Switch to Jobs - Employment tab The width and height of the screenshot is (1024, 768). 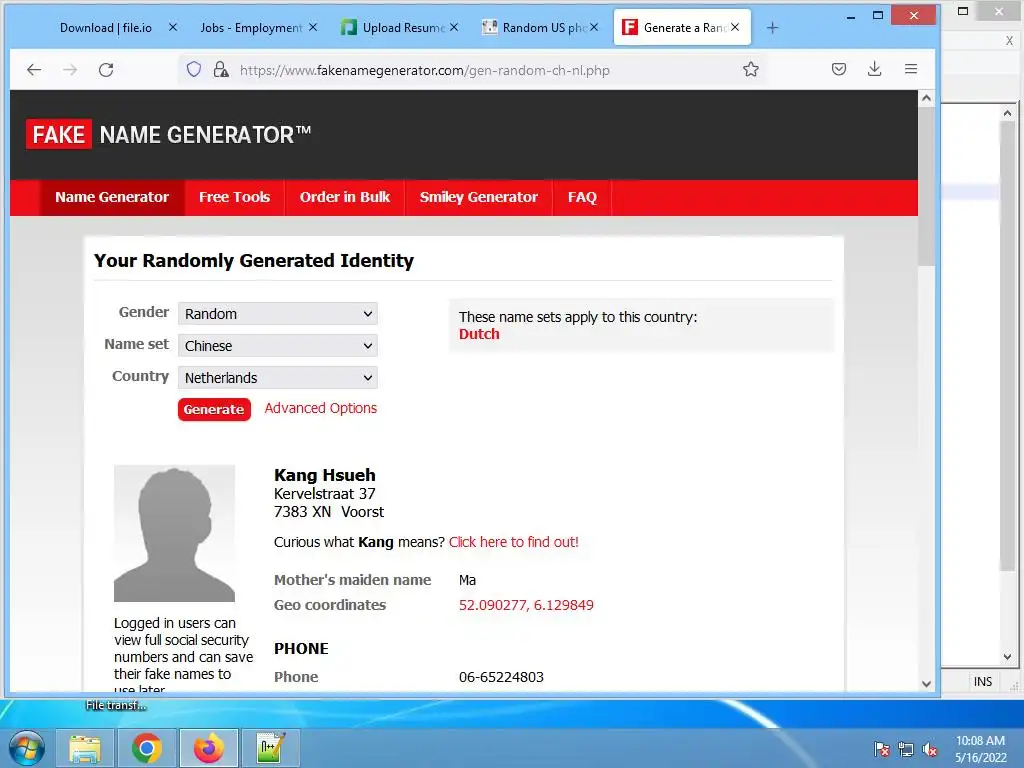pos(251,27)
